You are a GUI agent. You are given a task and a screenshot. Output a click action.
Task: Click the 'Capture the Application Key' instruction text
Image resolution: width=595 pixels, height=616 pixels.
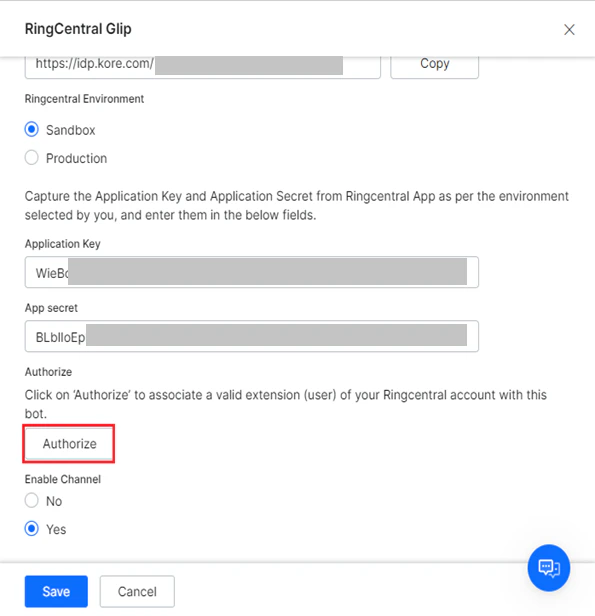coord(297,205)
